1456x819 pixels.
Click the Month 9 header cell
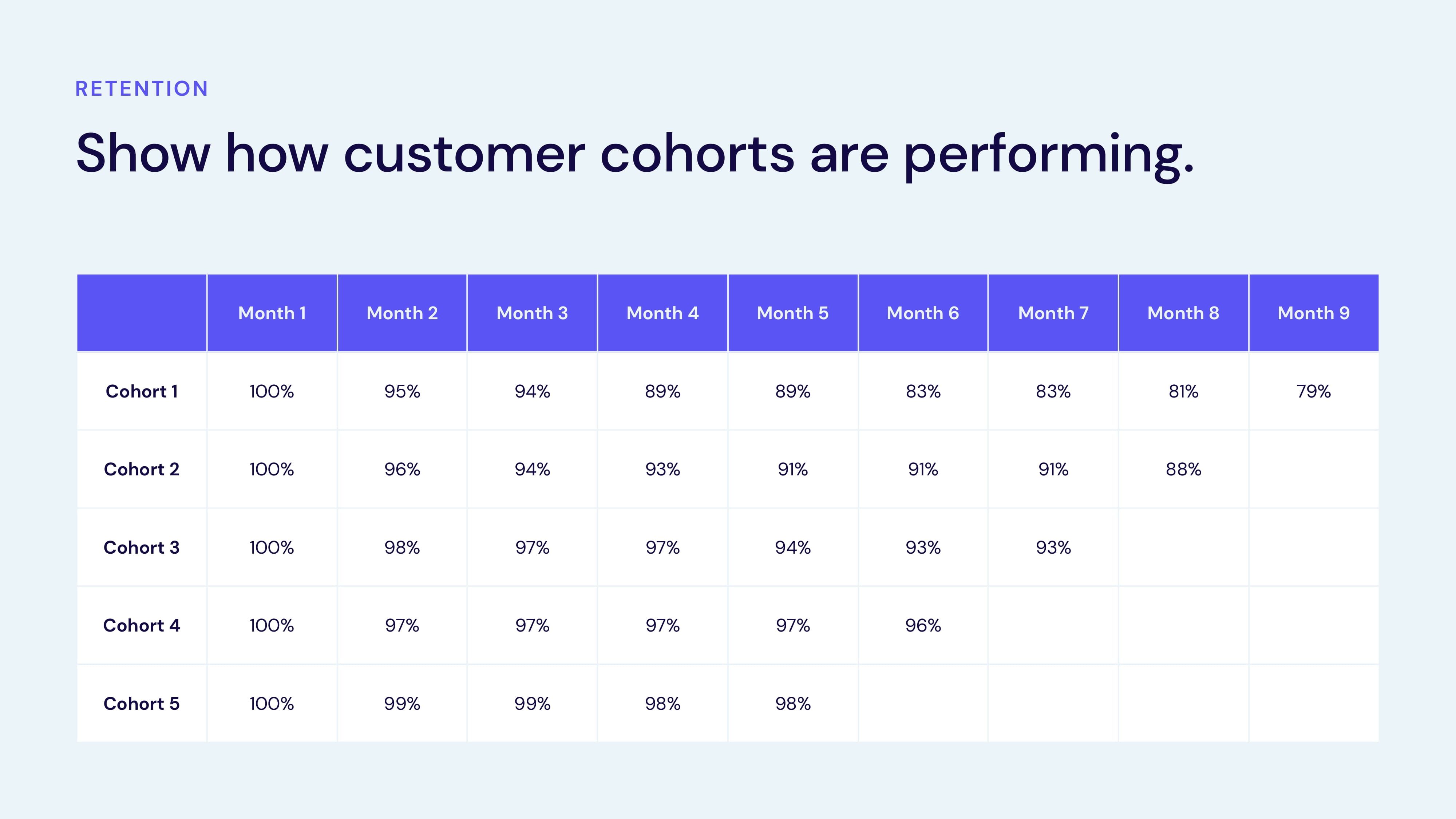1314,313
